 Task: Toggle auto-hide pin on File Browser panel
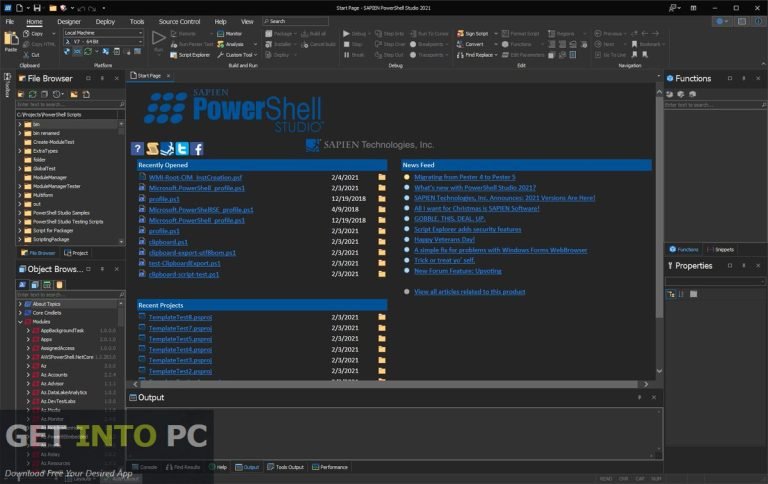pyautogui.click(x=102, y=78)
